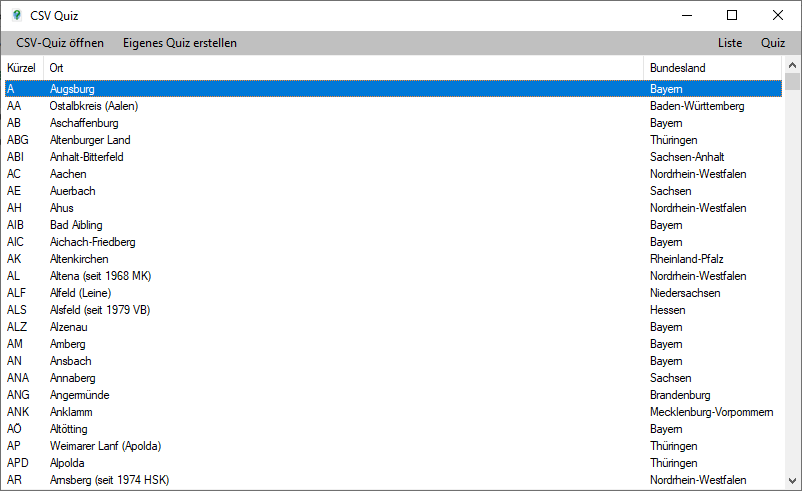Open the Eigenes Quiz erstellen menu
The width and height of the screenshot is (802, 491).
coord(180,43)
